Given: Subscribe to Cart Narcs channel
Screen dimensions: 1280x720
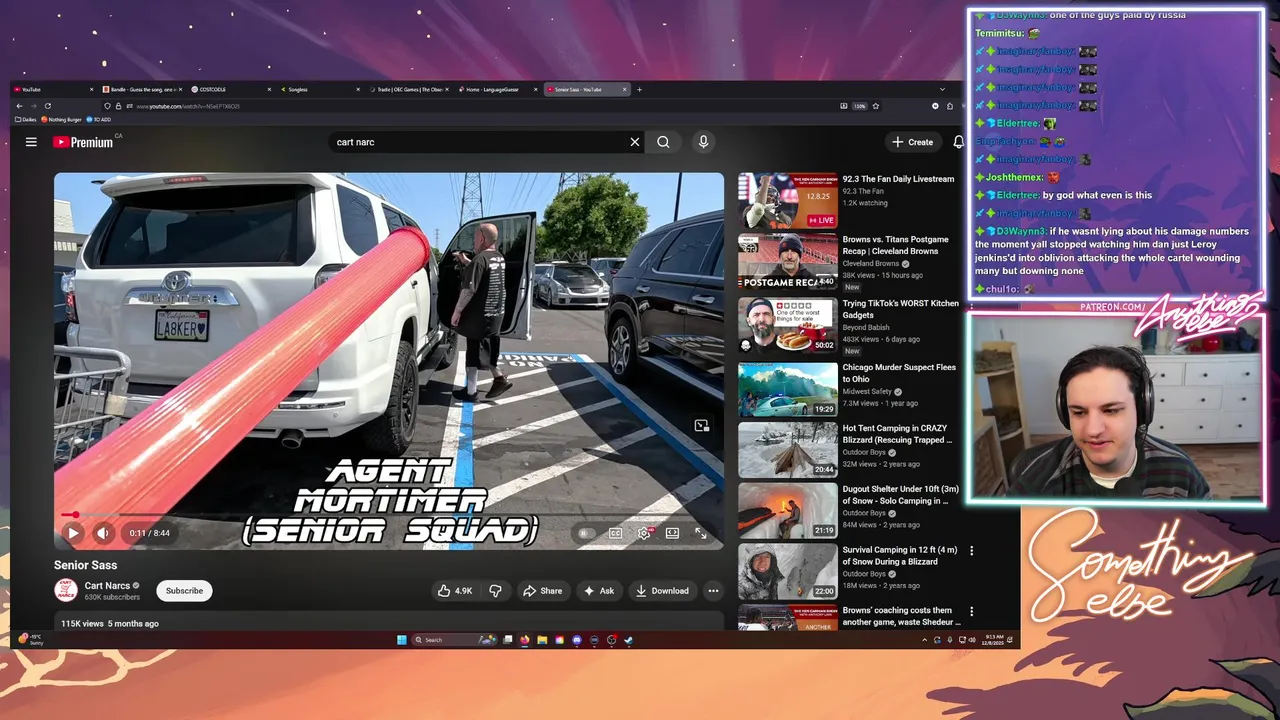Looking at the screenshot, I should tap(184, 591).
